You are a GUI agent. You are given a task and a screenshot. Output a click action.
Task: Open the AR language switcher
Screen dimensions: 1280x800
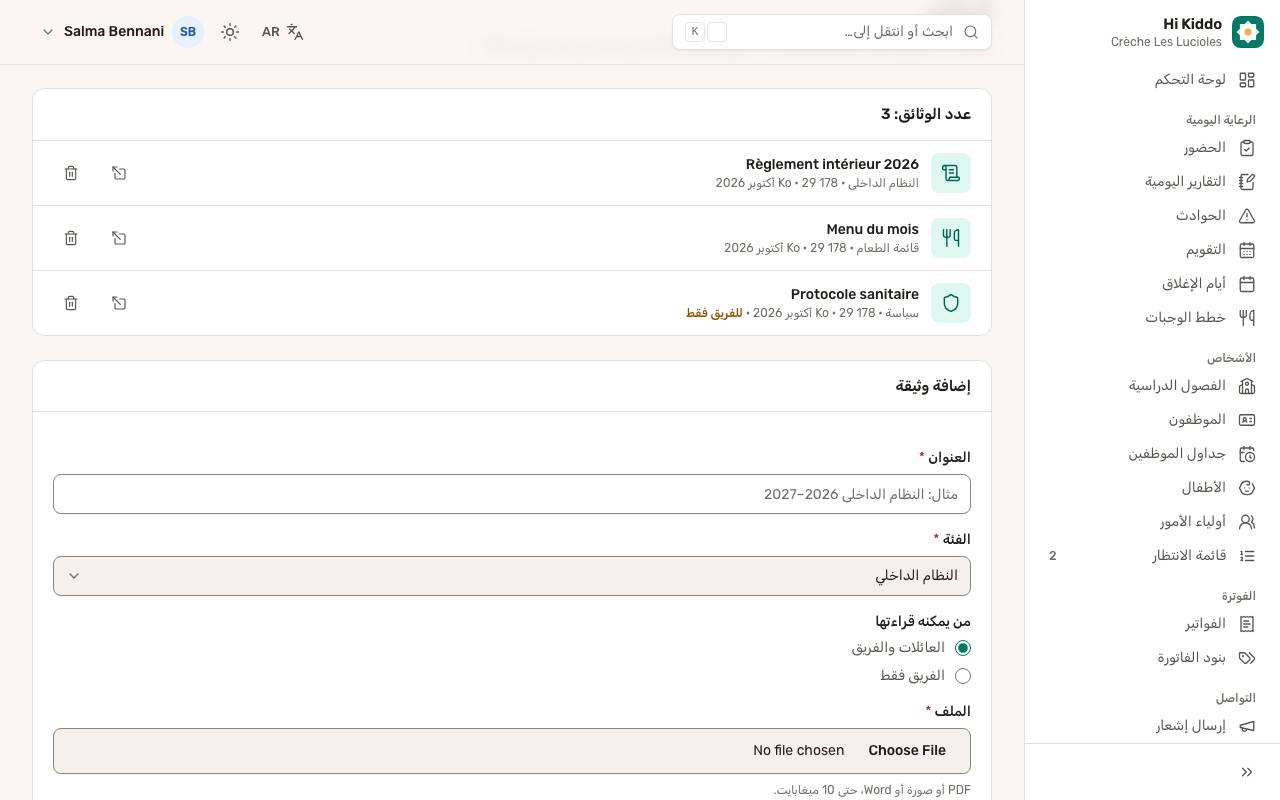pos(282,32)
